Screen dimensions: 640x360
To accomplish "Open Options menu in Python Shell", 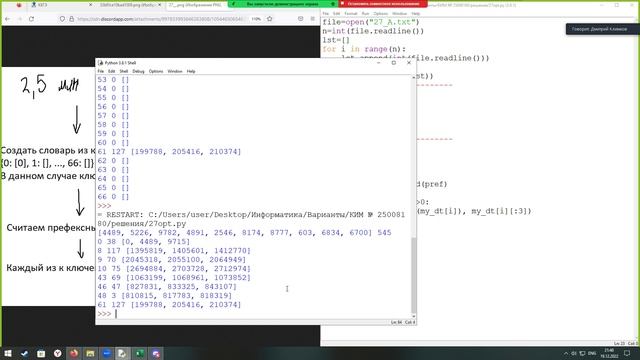I will (156, 71).
